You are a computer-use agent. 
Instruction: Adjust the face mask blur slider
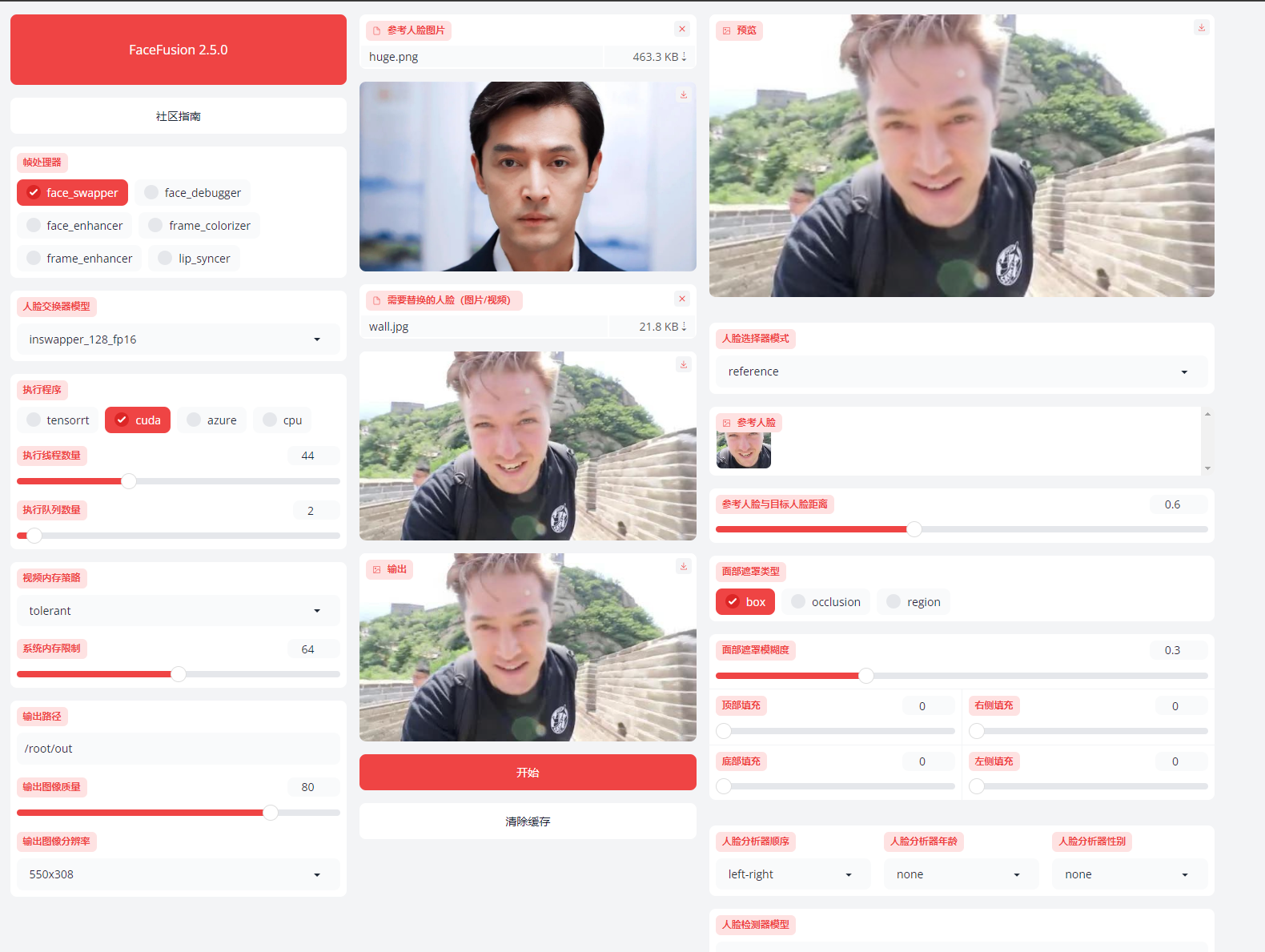click(962, 676)
